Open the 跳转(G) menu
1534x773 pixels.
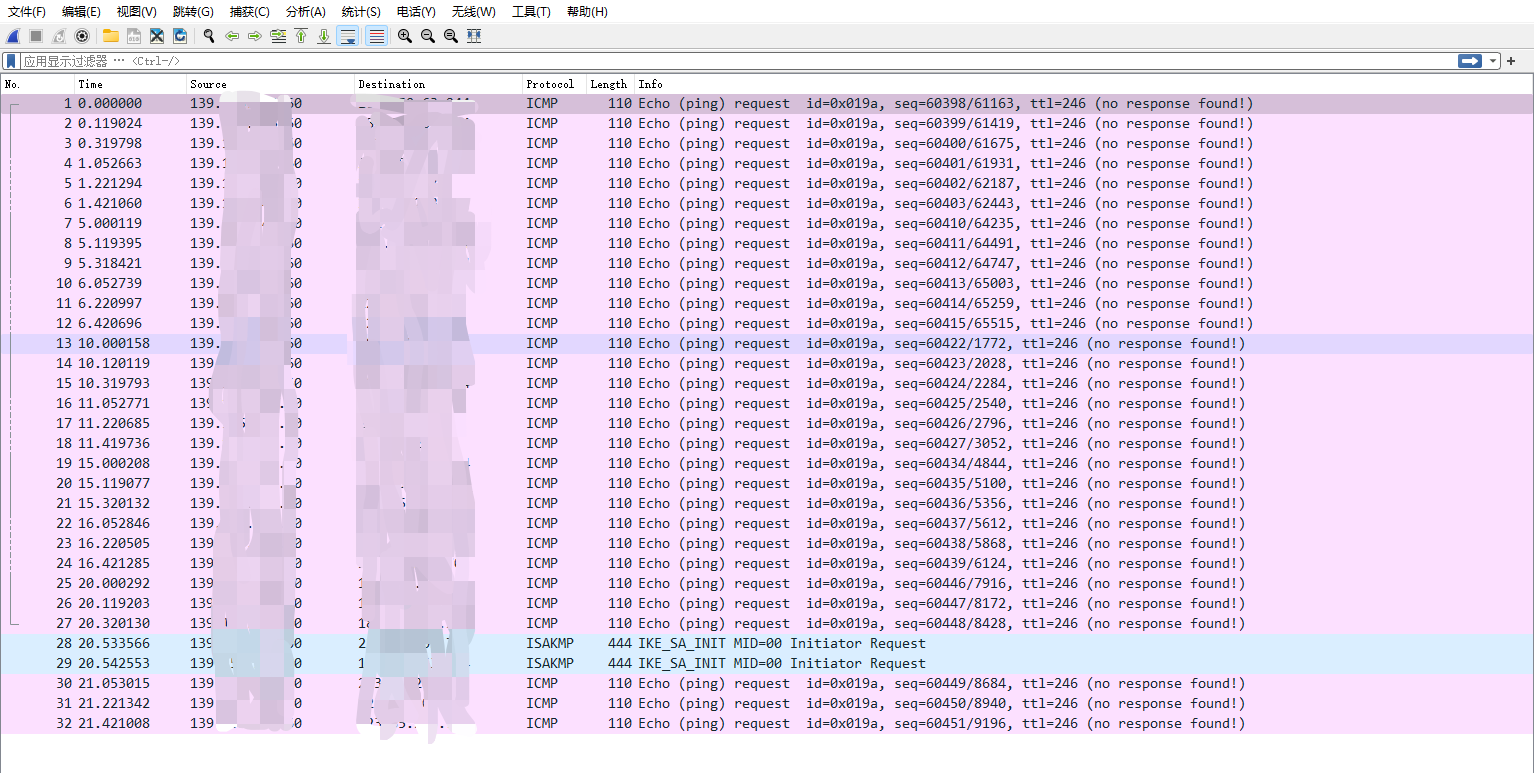pyautogui.click(x=193, y=12)
